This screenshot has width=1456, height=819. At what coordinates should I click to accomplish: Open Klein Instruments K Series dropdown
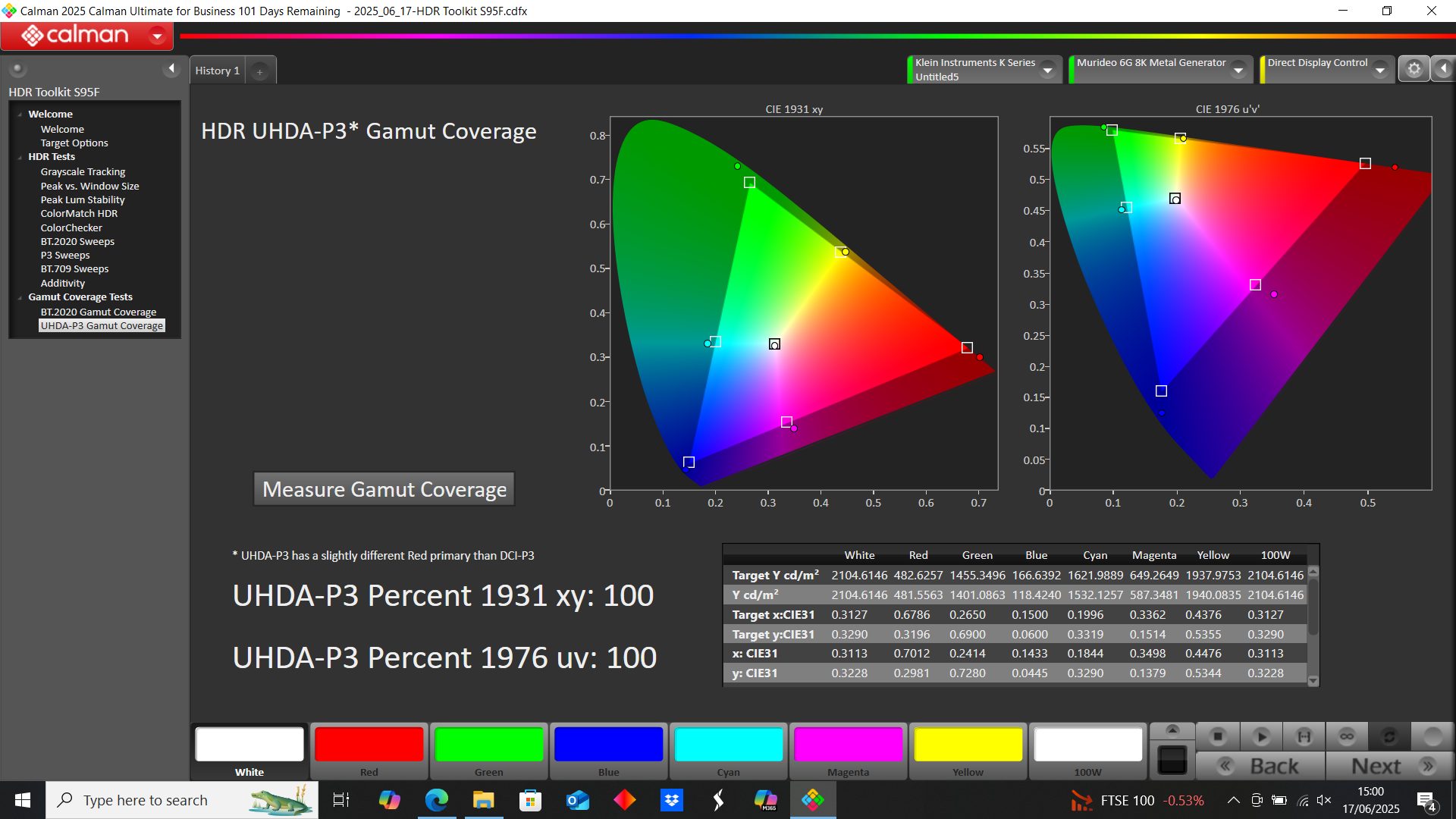[1047, 70]
